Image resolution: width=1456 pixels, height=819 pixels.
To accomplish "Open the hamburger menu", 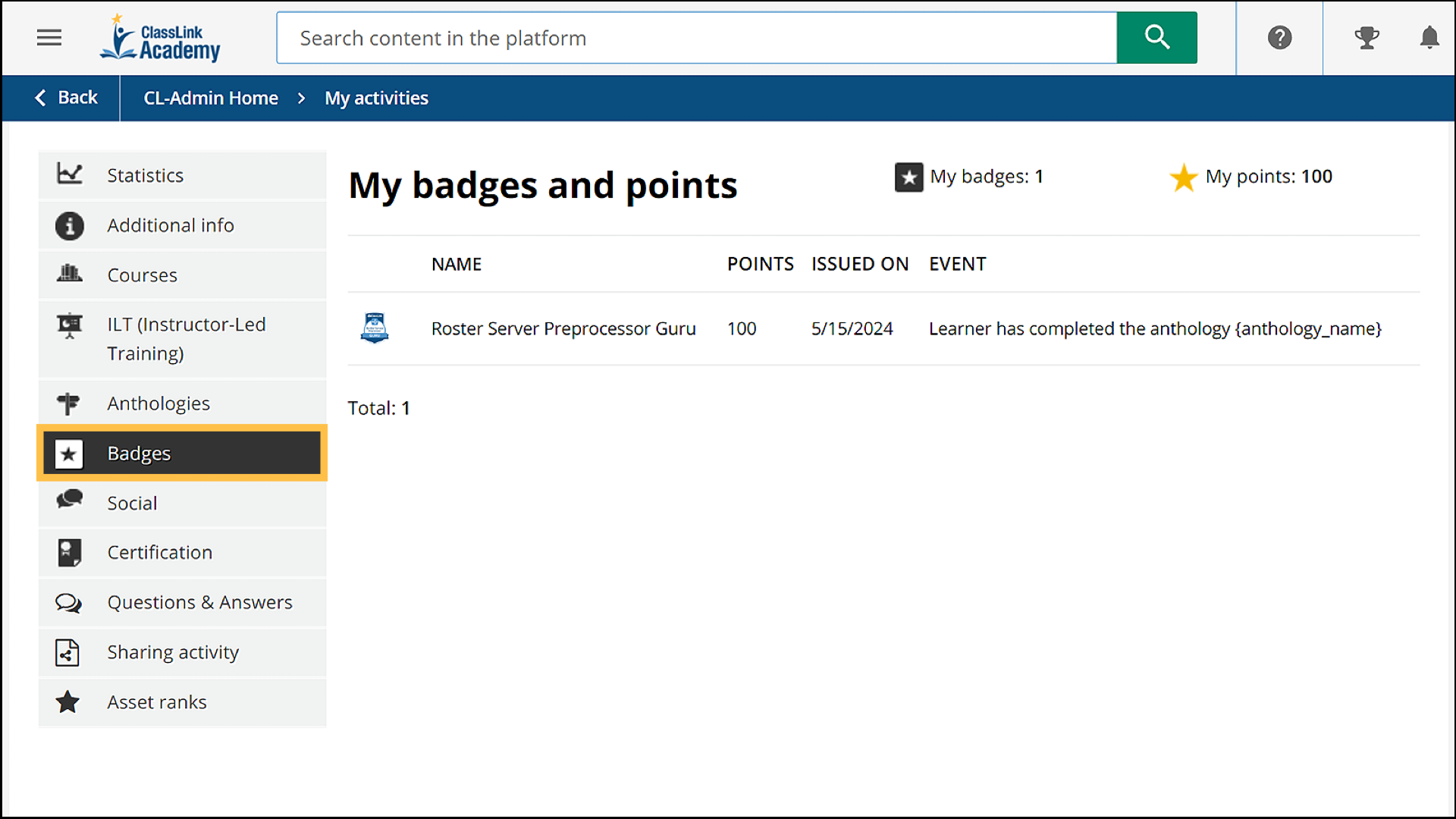I will 49,37.
